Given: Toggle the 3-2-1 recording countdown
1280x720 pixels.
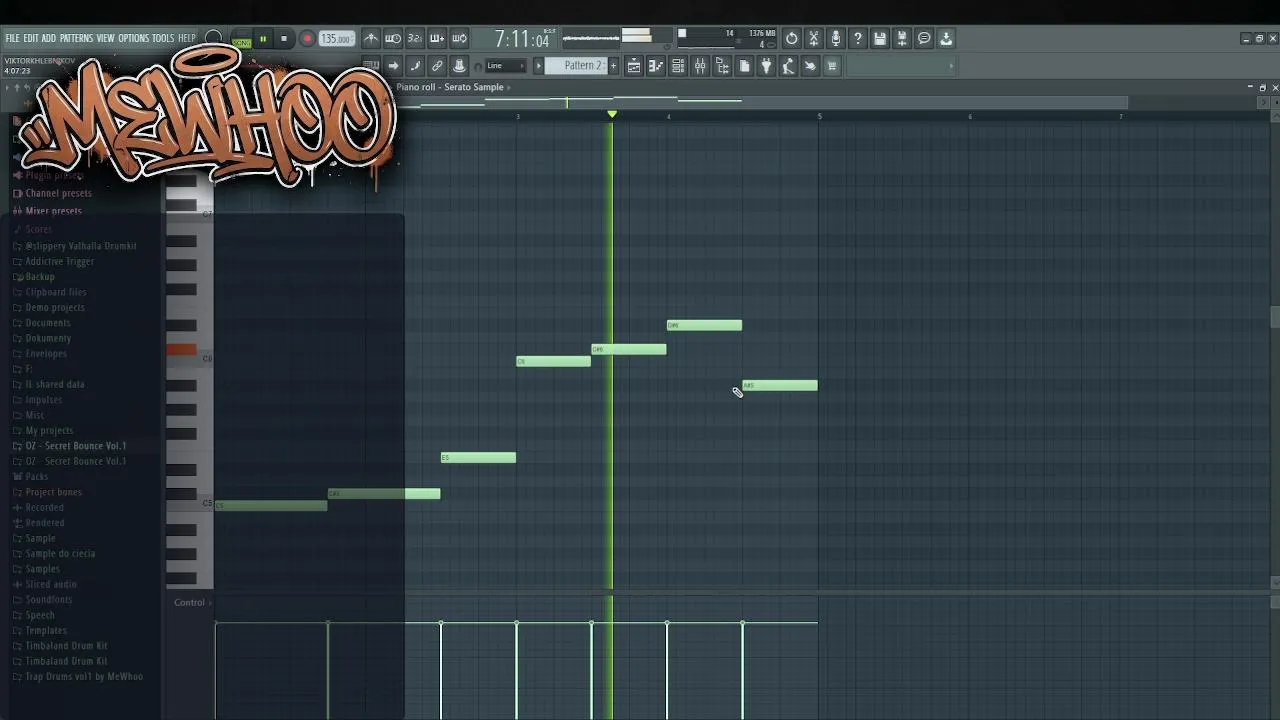Looking at the screenshot, I should [x=415, y=39].
